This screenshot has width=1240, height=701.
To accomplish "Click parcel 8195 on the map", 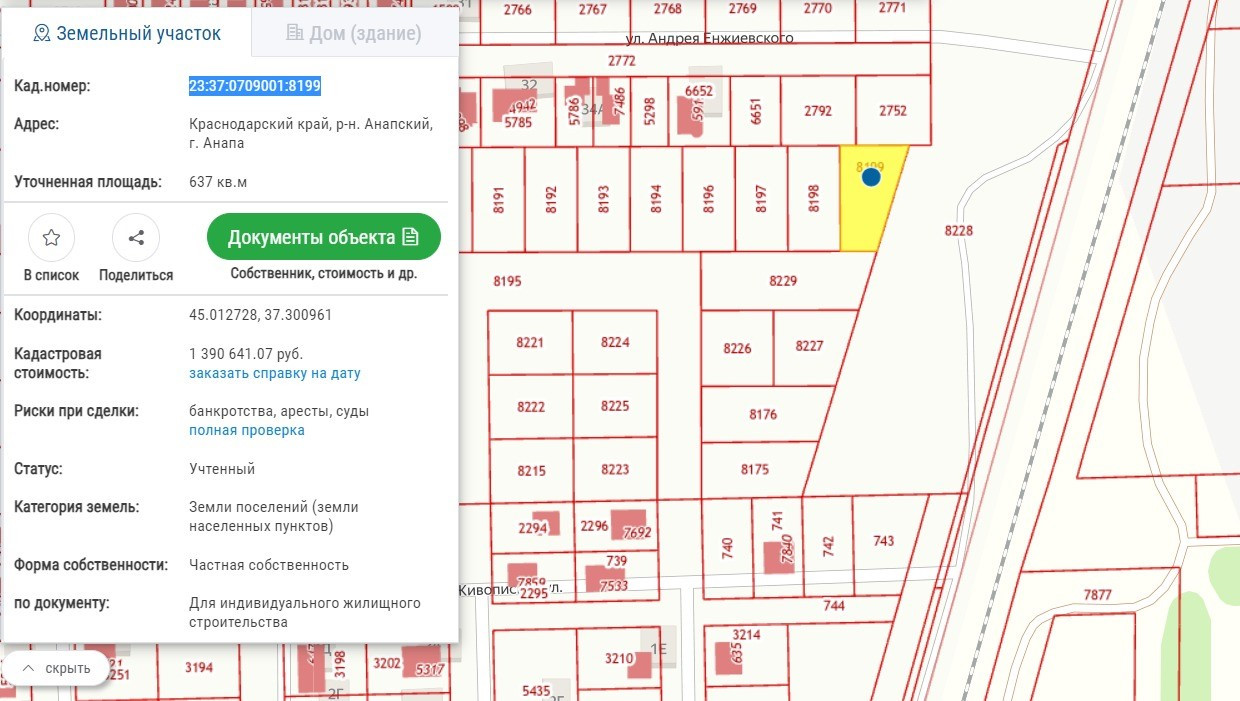I will pos(508,281).
